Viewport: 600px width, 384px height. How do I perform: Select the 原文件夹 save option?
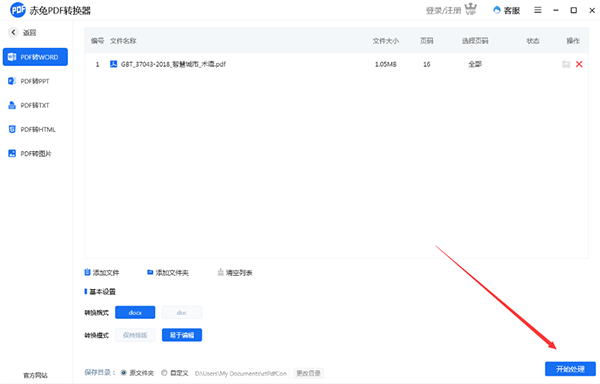[x=137, y=373]
